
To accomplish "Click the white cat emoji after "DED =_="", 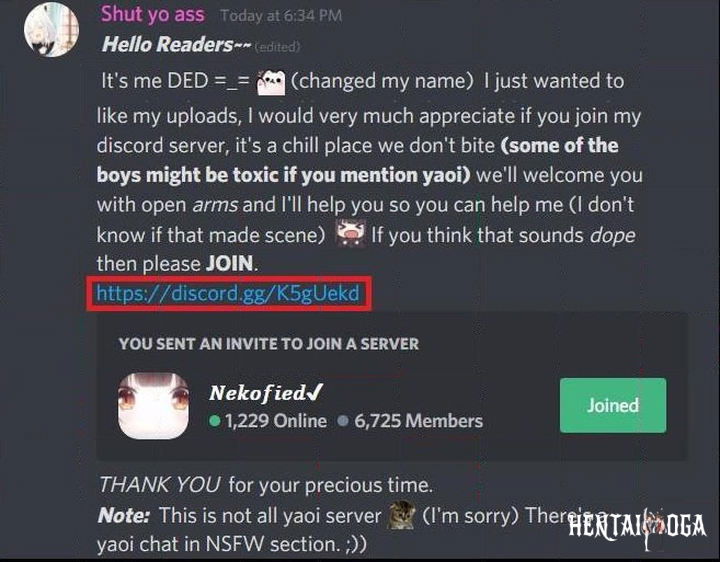I will tap(271, 83).
